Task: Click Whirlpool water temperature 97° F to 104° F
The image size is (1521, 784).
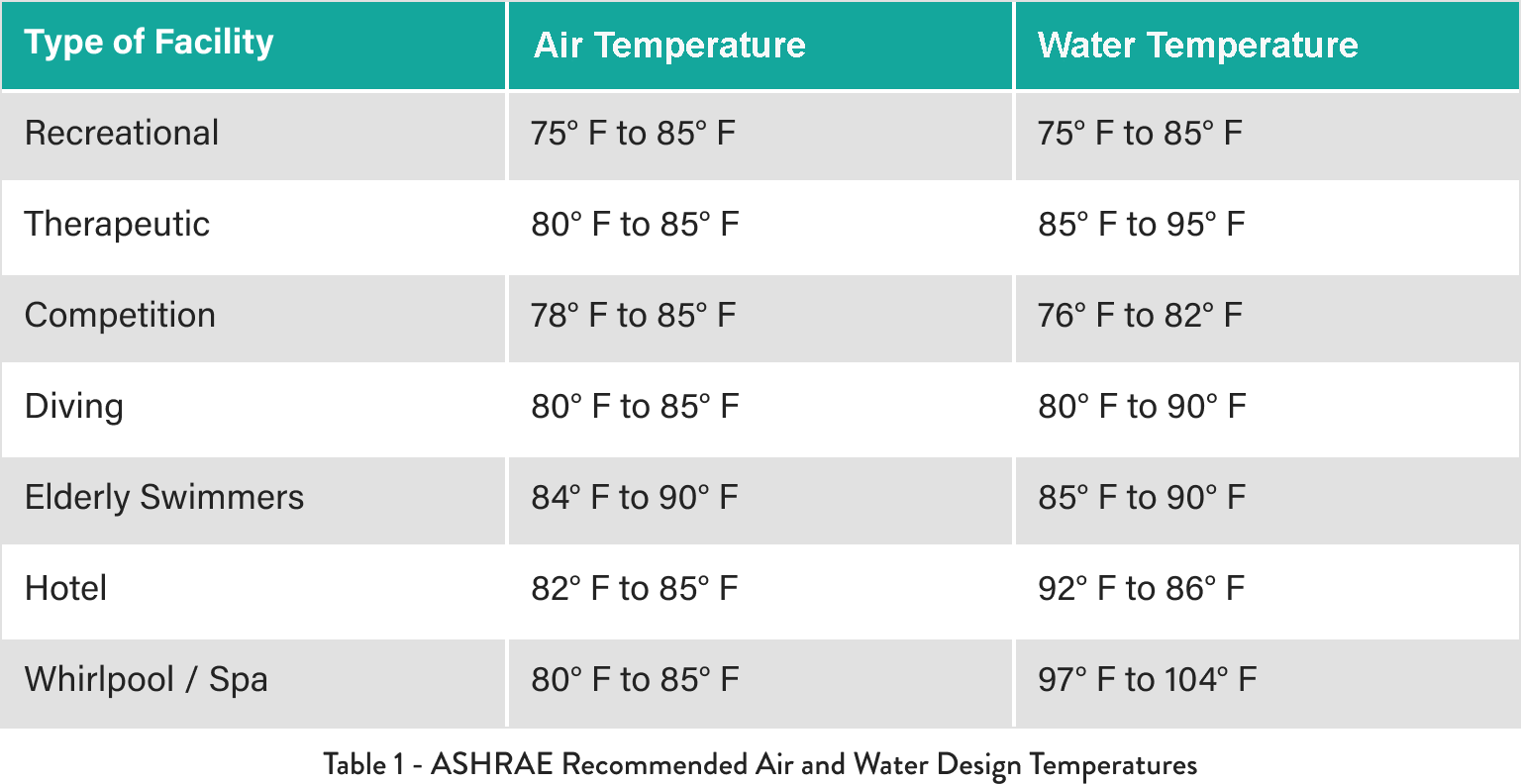Action: tap(1147, 680)
